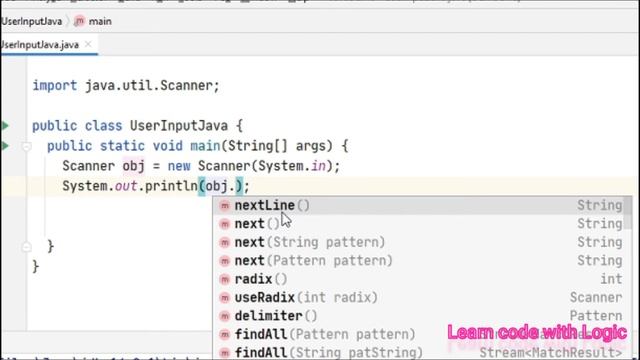The width and height of the screenshot is (640, 360).
Task: Select useRadix(int radix) suggestion
Action: 418,297
